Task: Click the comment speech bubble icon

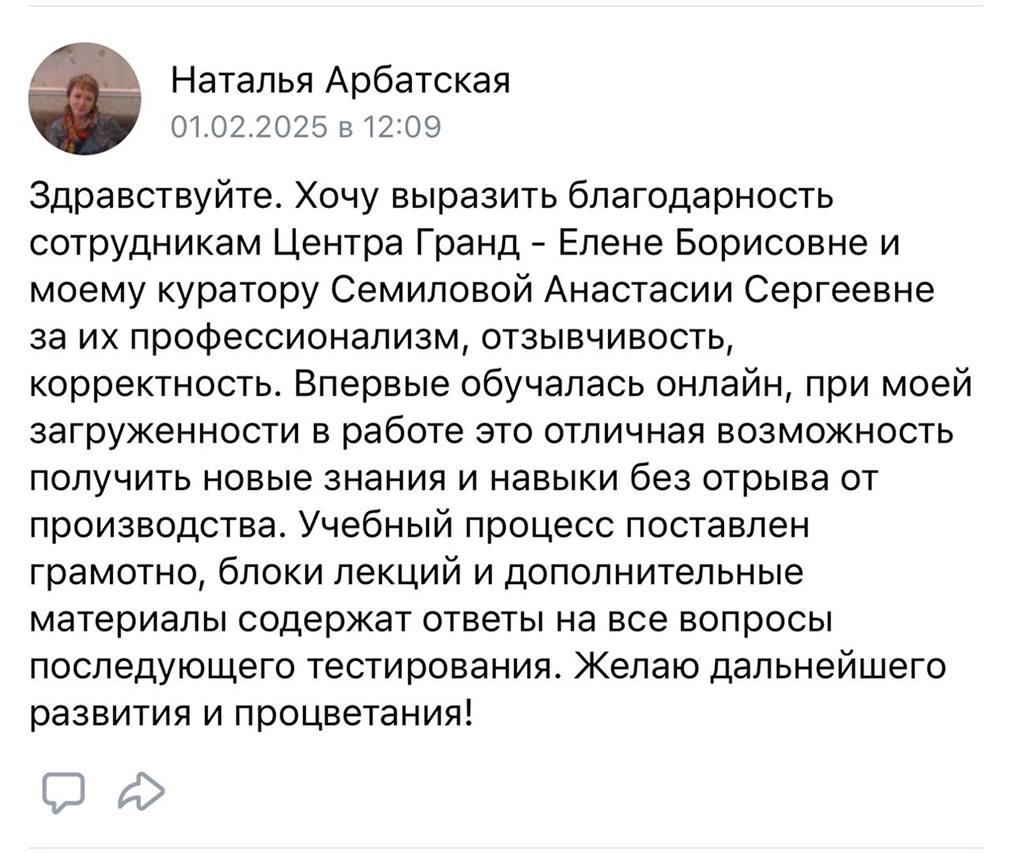Action: (x=64, y=791)
